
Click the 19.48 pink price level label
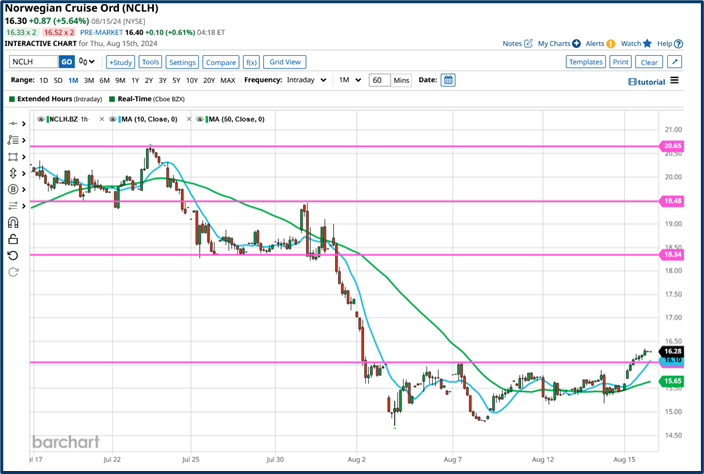(671, 201)
